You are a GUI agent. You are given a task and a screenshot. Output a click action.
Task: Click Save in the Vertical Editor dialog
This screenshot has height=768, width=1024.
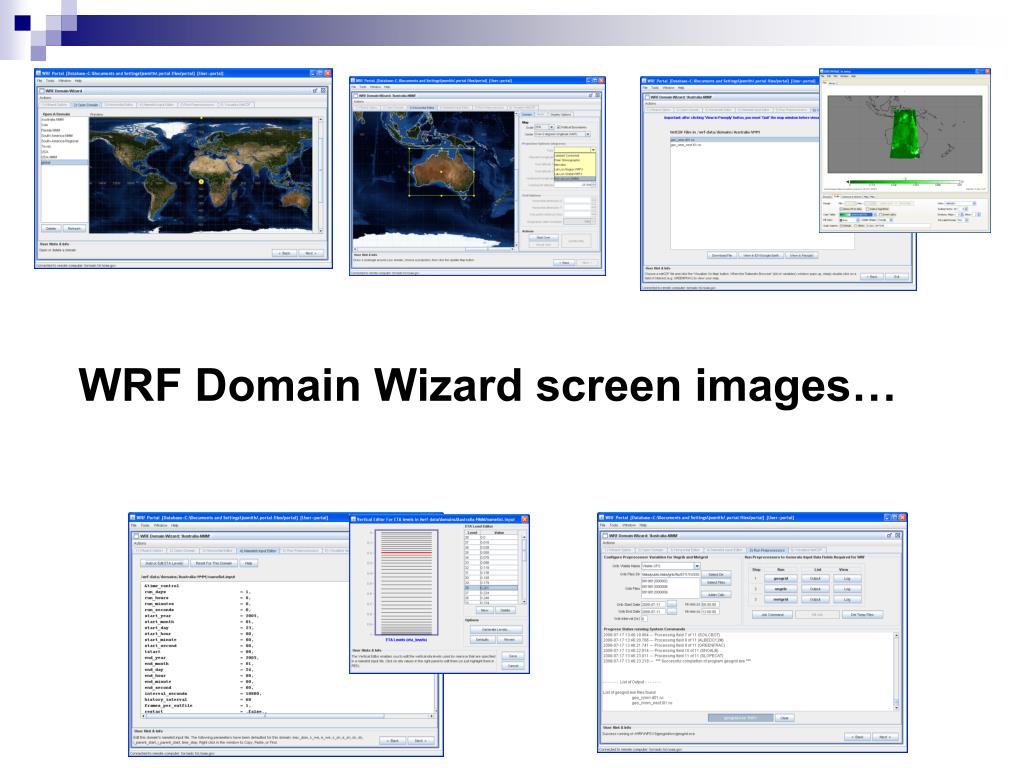pyautogui.click(x=513, y=656)
